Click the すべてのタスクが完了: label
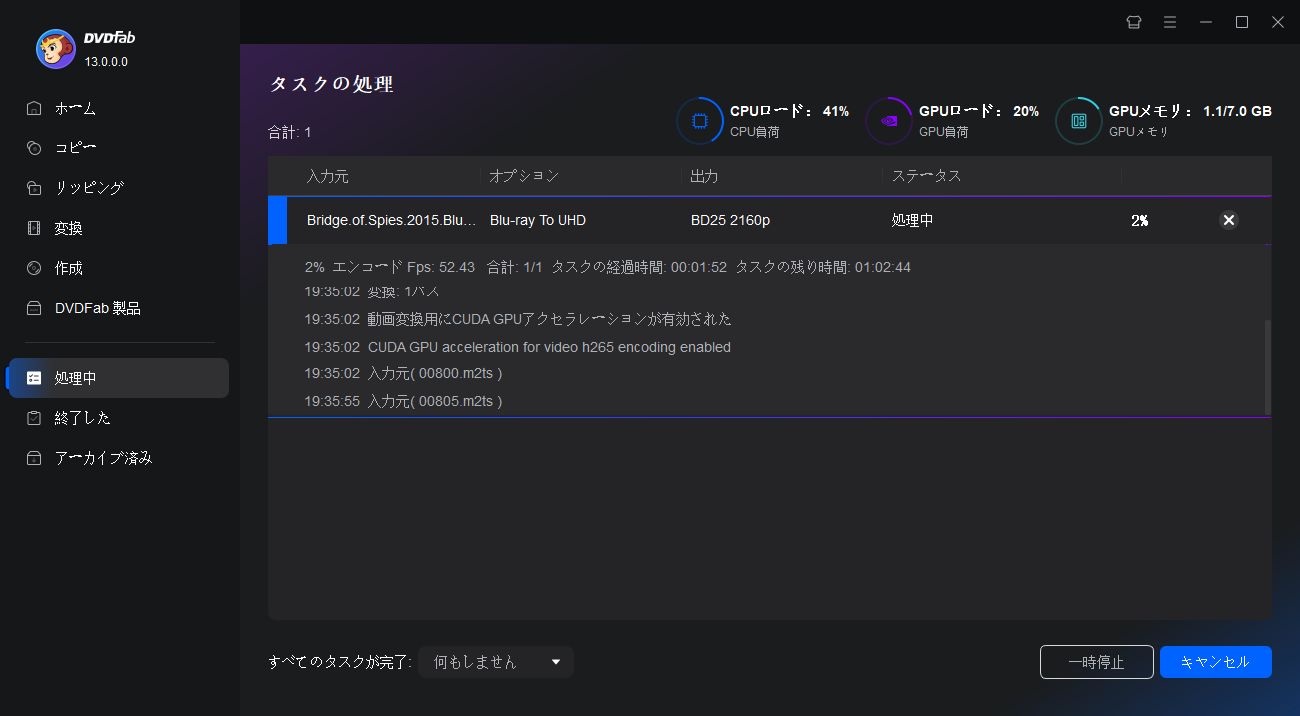 click(340, 662)
